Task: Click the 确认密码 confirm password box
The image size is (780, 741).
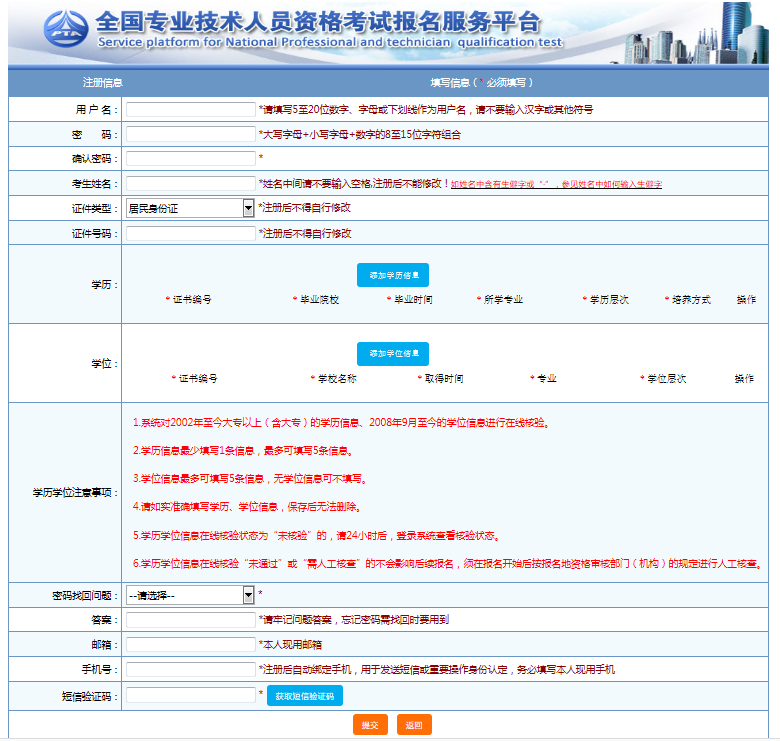Action: coord(190,158)
